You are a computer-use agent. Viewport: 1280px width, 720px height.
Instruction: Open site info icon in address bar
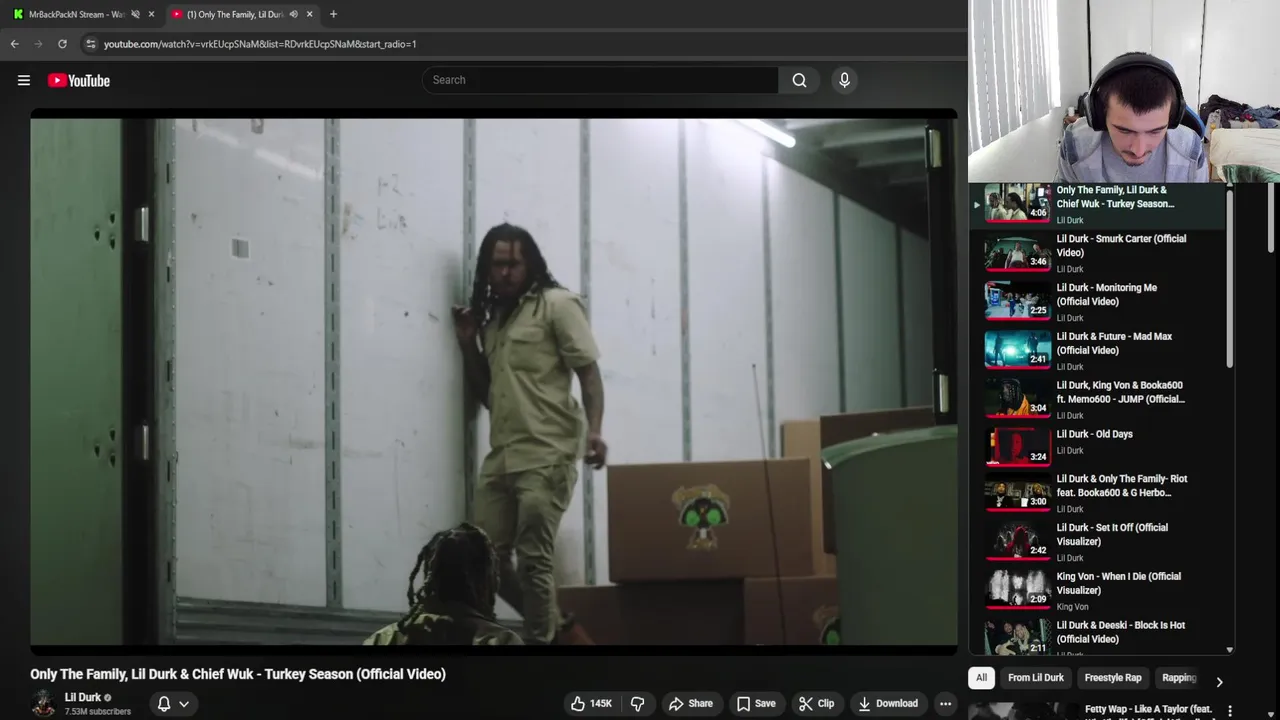[x=91, y=44]
